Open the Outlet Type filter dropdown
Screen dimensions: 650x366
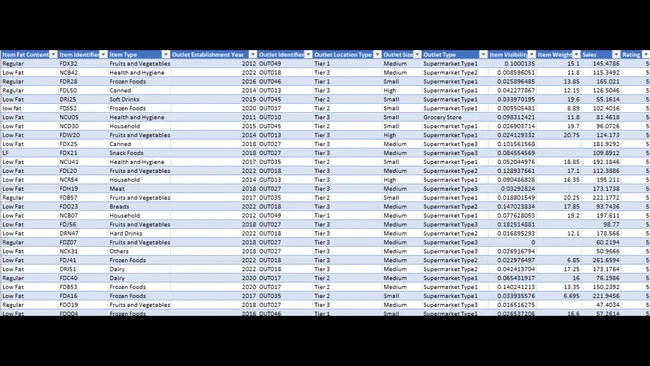(x=483, y=55)
